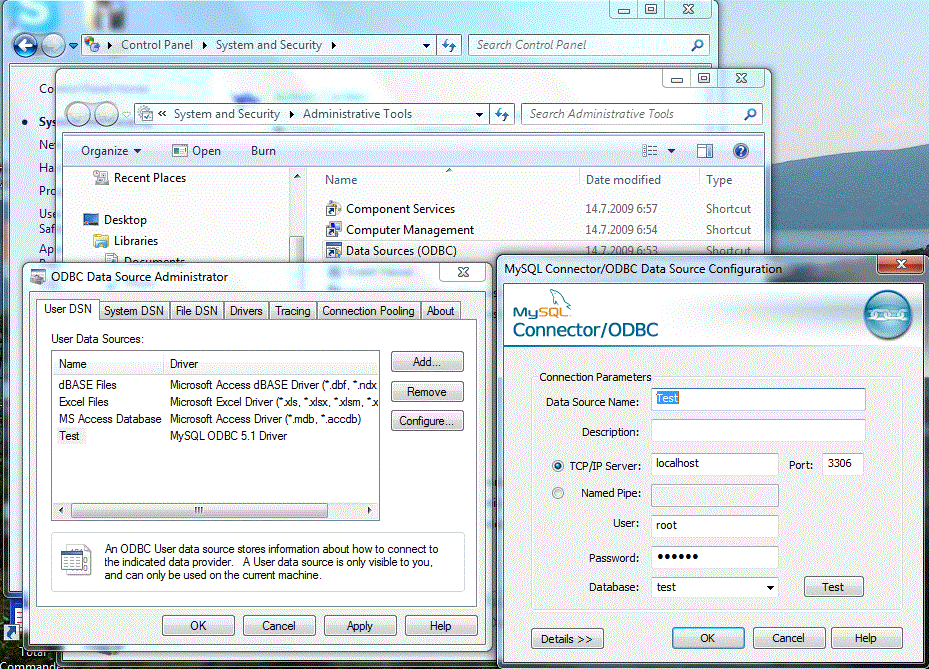Toggle the preview pane icon in Explorer
The height and width of the screenshot is (669, 929).
pyautogui.click(x=705, y=151)
